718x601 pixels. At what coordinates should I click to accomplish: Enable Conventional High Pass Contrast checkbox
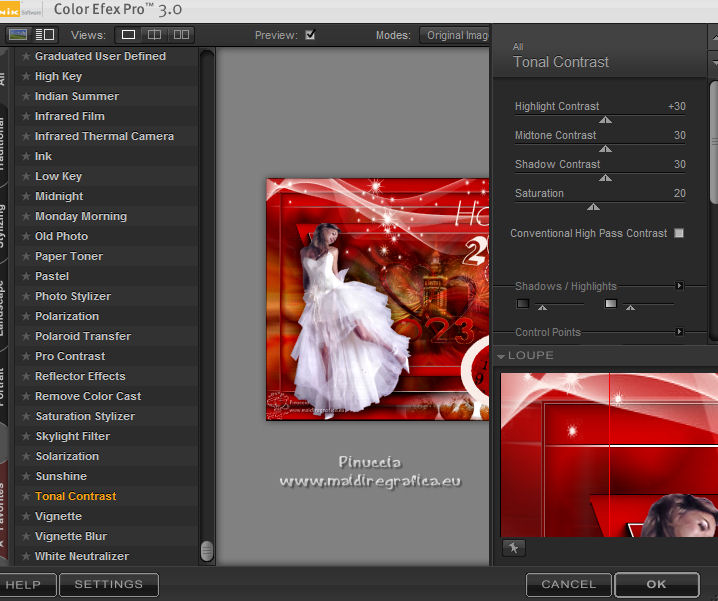pos(679,233)
